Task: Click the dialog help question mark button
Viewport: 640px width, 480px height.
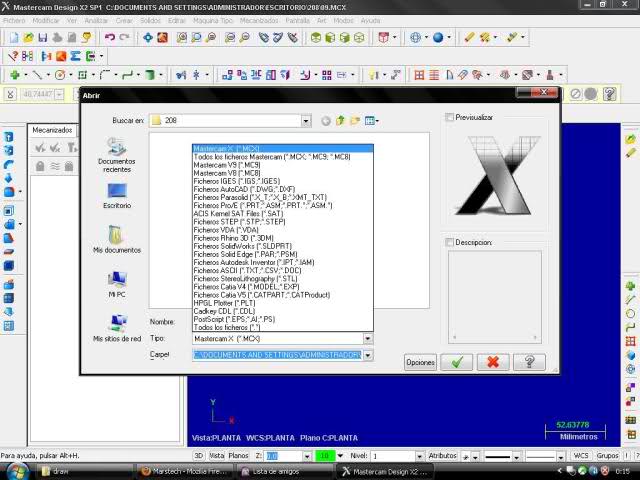Action: click(x=529, y=362)
